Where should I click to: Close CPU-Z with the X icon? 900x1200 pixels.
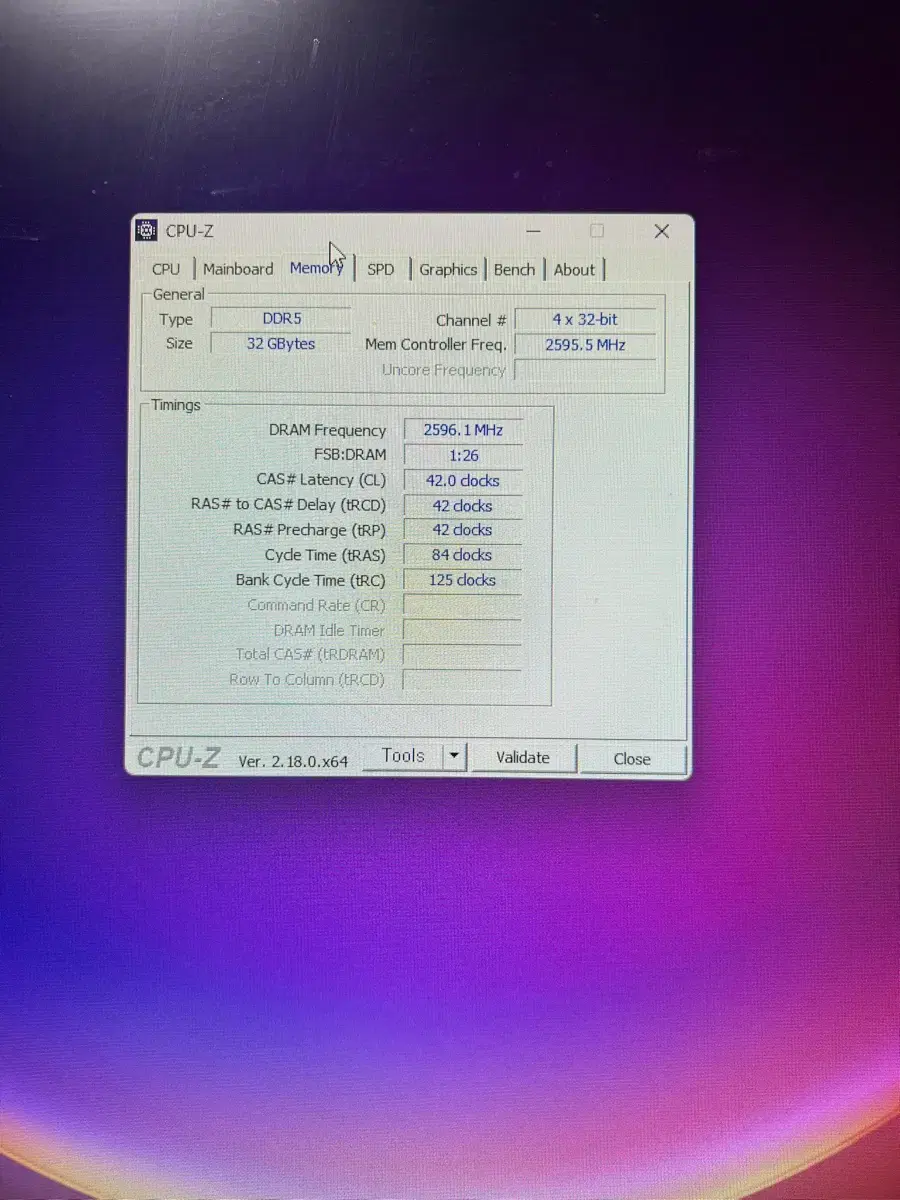click(x=661, y=231)
